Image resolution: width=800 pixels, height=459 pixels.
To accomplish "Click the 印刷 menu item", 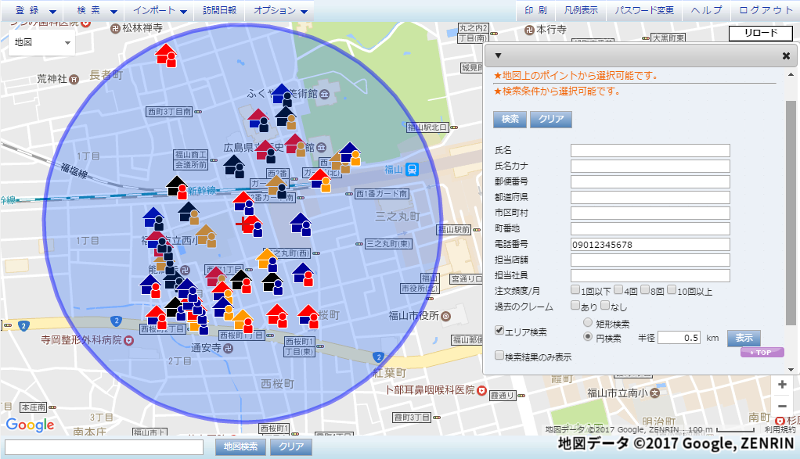I will pos(536,10).
